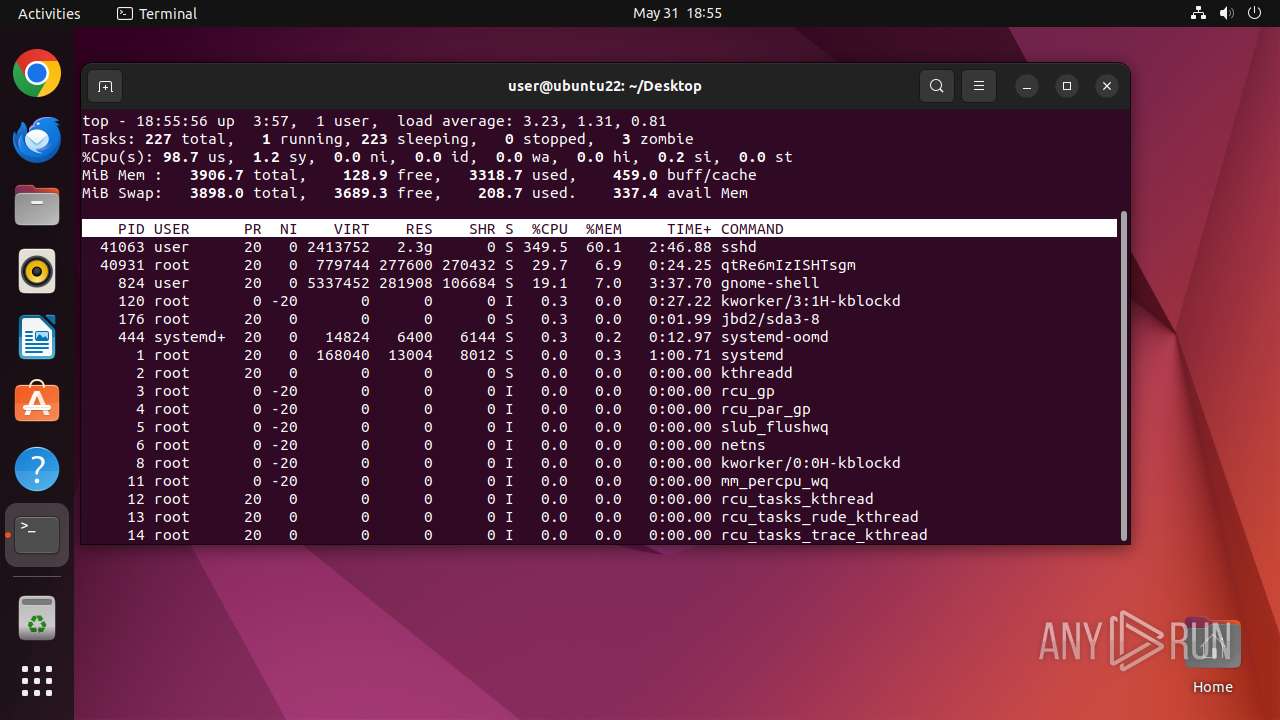Select the sshd process command
Screen dimensions: 1280x720
point(739,247)
